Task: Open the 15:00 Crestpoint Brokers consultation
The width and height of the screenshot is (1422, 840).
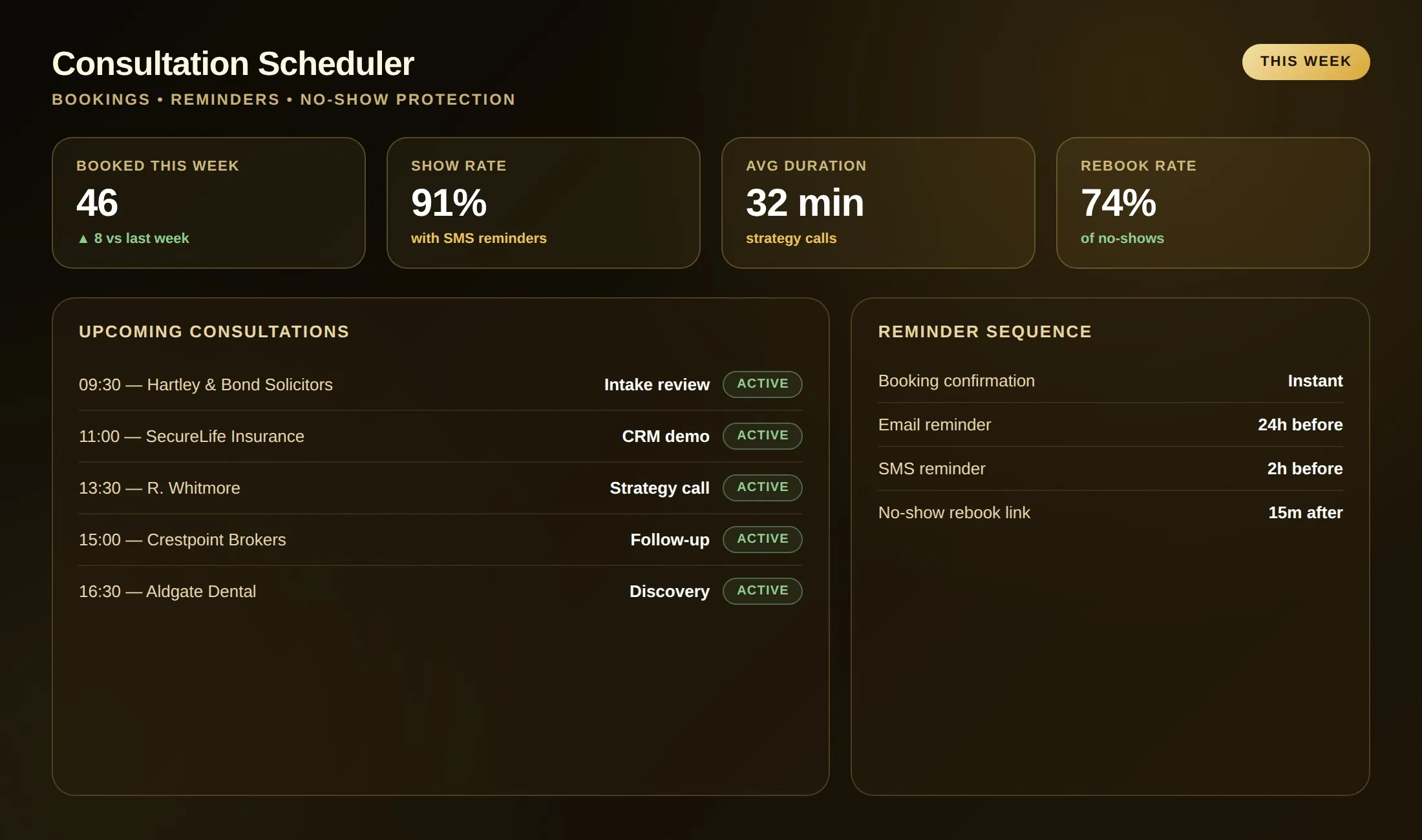Action: [x=441, y=540]
